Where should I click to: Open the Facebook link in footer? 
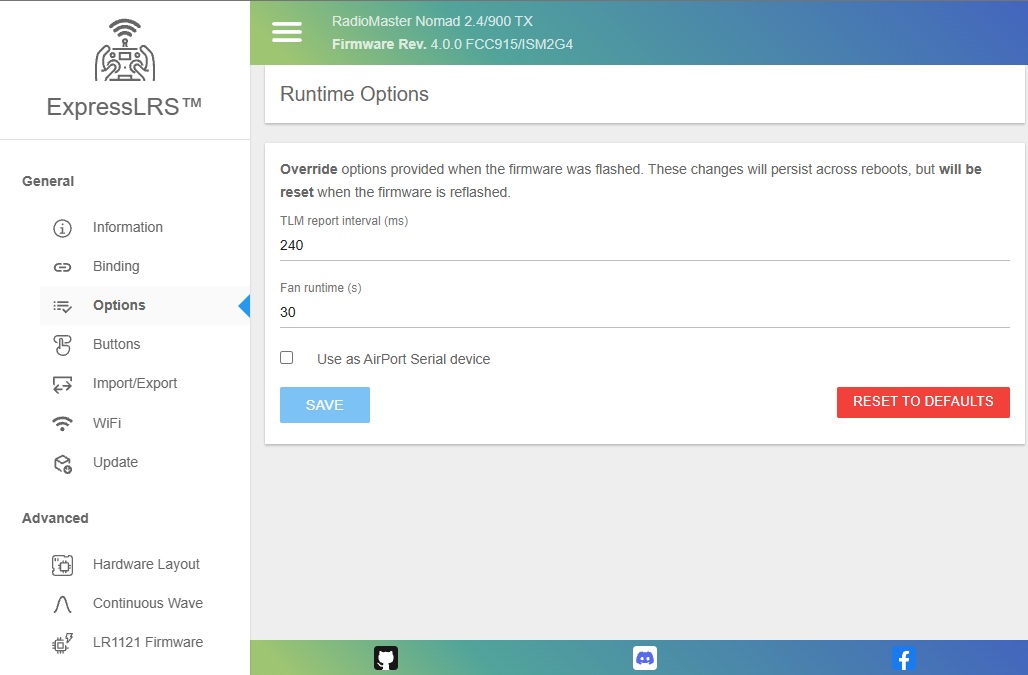(x=903, y=658)
